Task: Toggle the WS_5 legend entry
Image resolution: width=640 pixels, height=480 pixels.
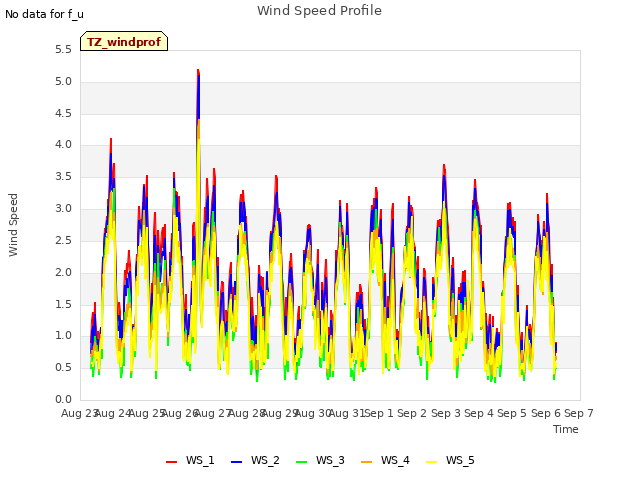Action: point(450,460)
